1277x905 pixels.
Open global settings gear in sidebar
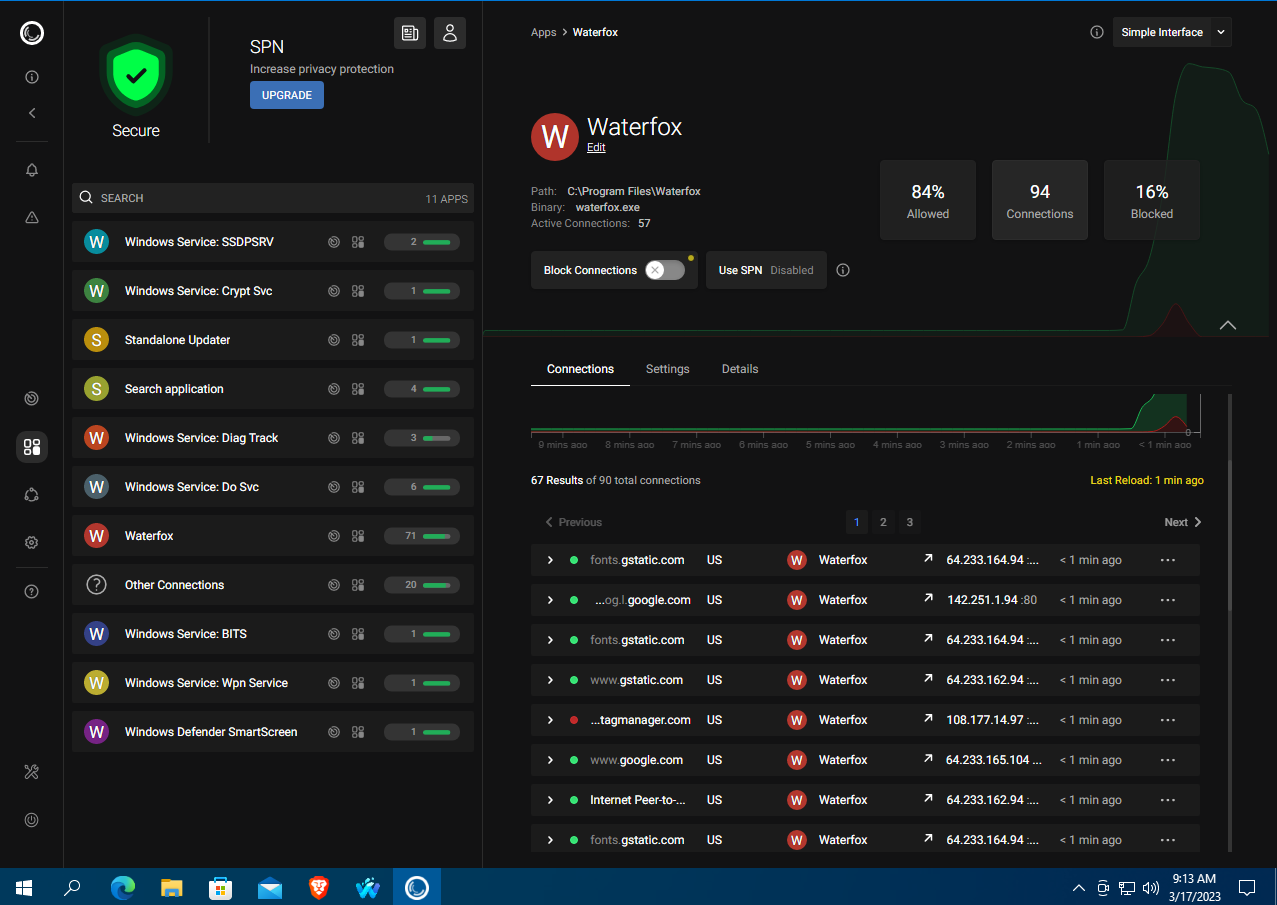pyautogui.click(x=31, y=542)
